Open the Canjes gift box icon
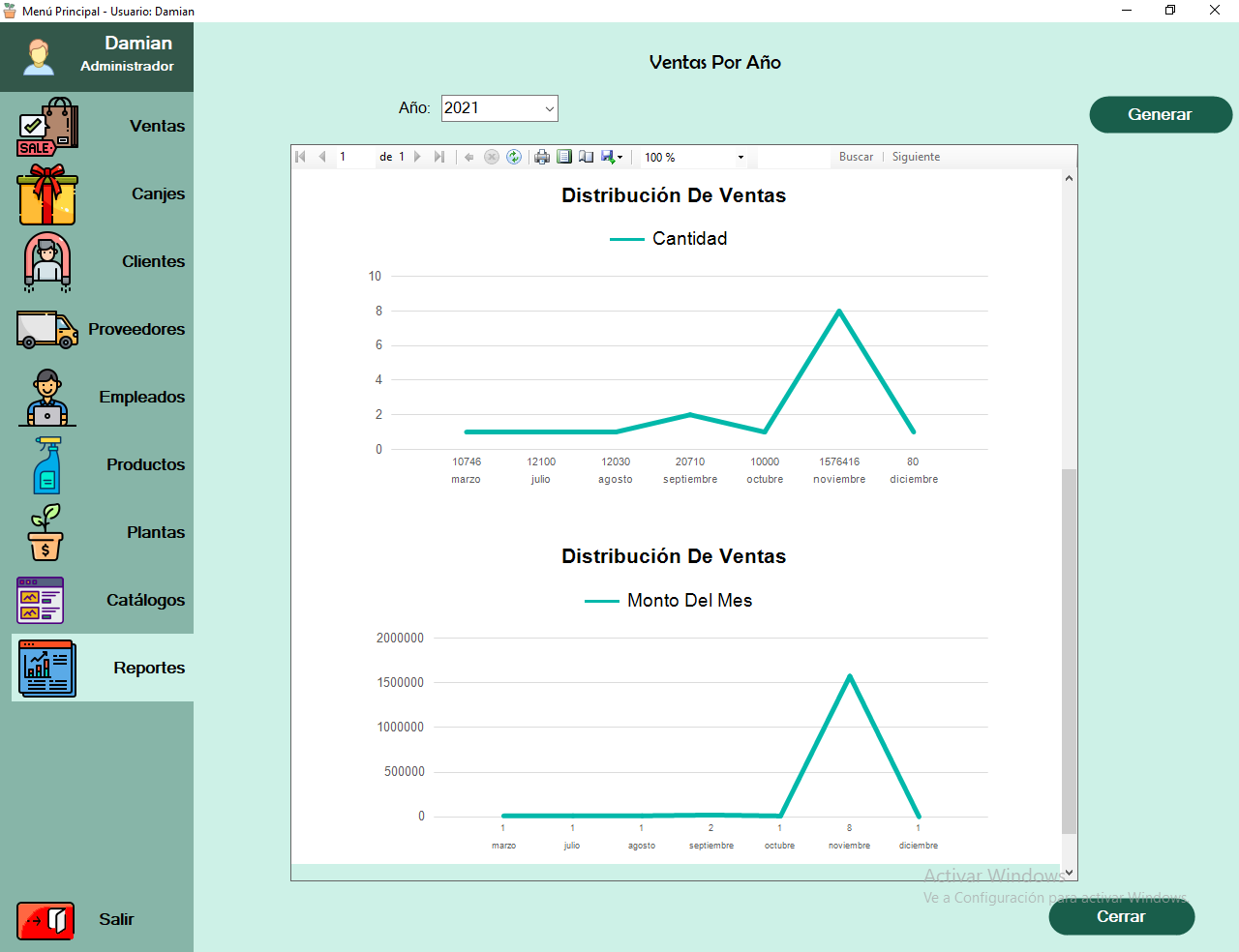Screen dimensions: 1239x952 coord(47,194)
